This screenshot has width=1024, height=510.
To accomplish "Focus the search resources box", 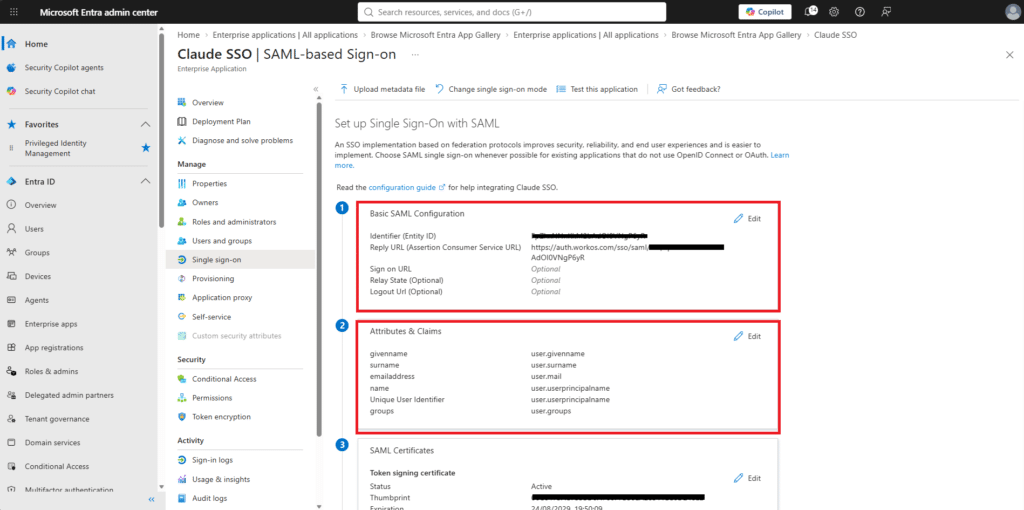I will click(x=511, y=12).
